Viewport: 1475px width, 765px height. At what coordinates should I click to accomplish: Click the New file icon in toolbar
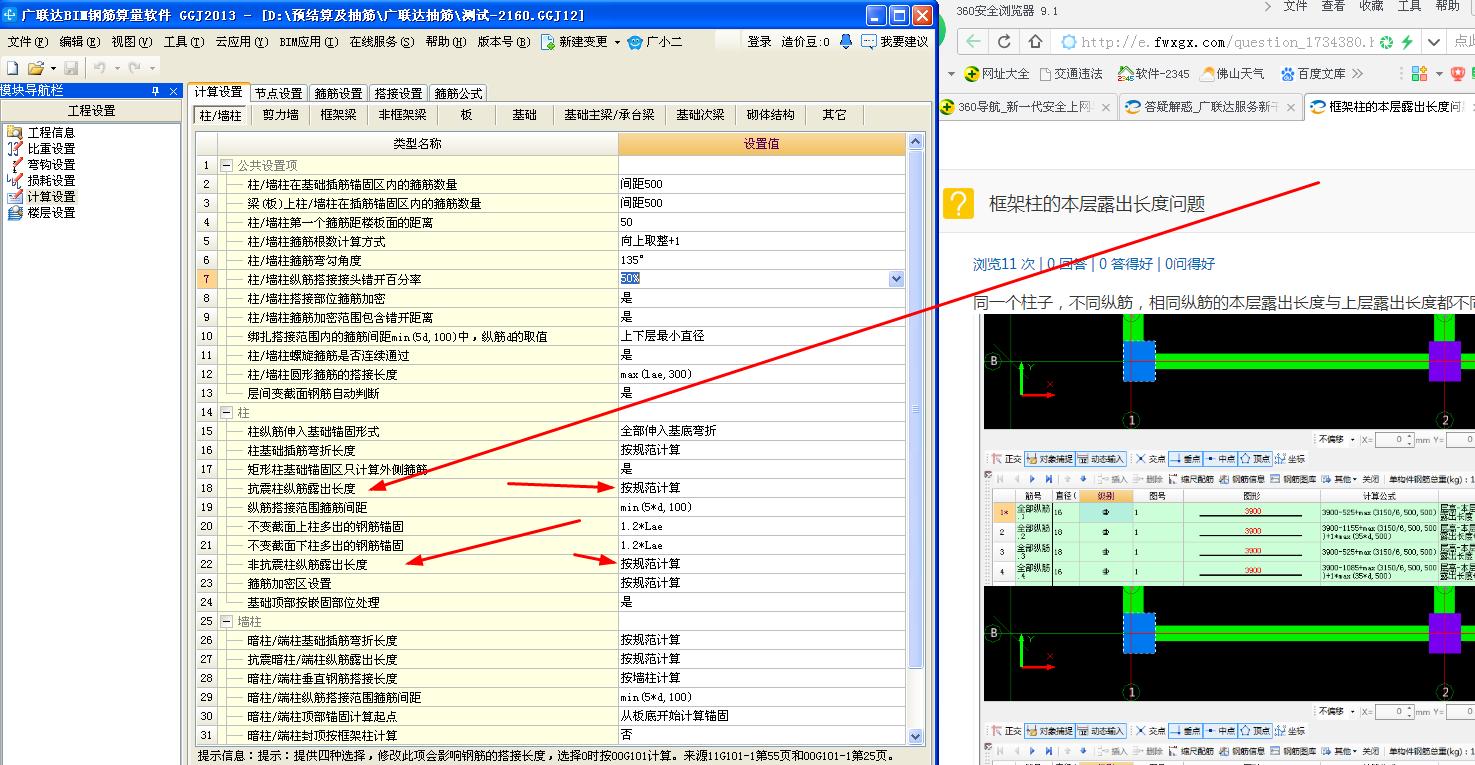pos(13,68)
